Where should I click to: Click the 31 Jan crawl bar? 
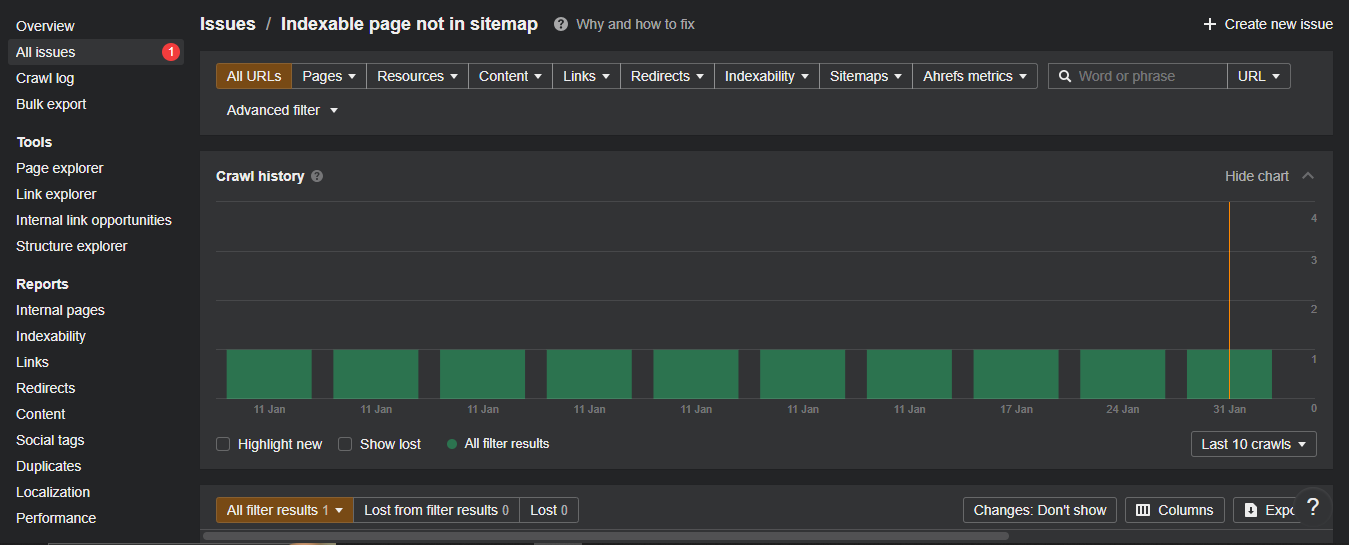[x=1229, y=374]
